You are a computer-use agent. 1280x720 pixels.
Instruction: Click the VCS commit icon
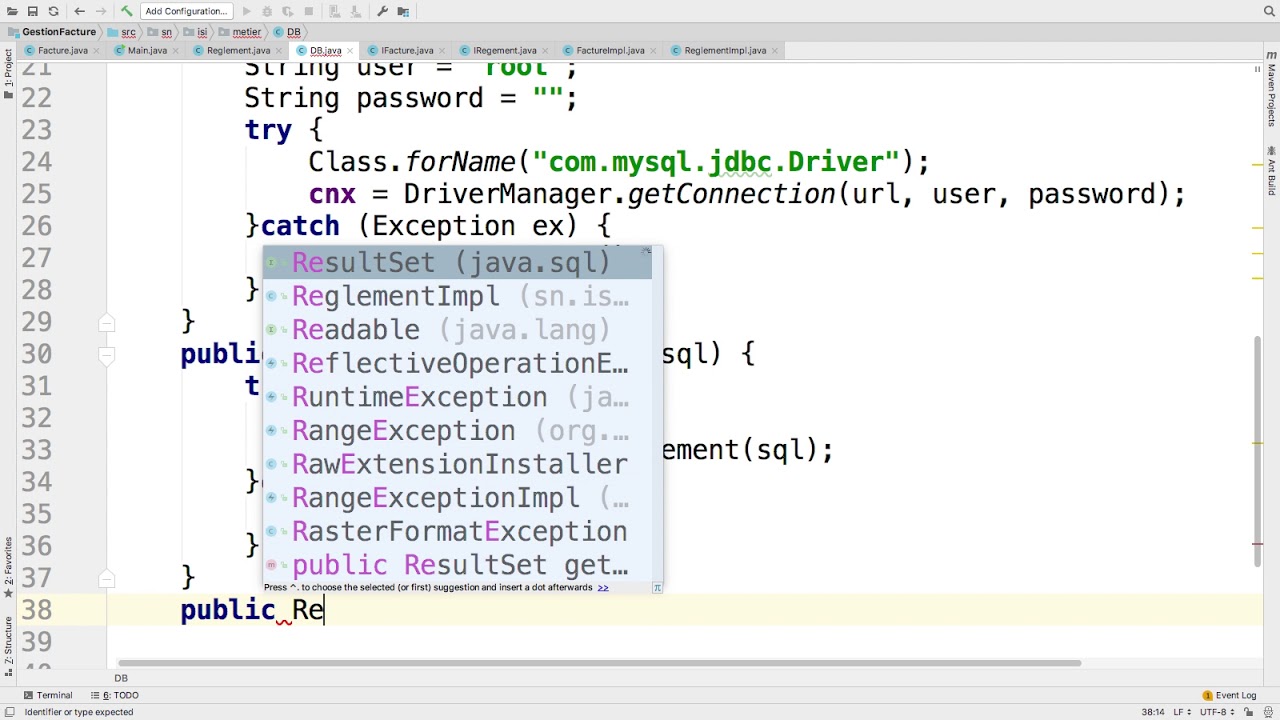[355, 11]
